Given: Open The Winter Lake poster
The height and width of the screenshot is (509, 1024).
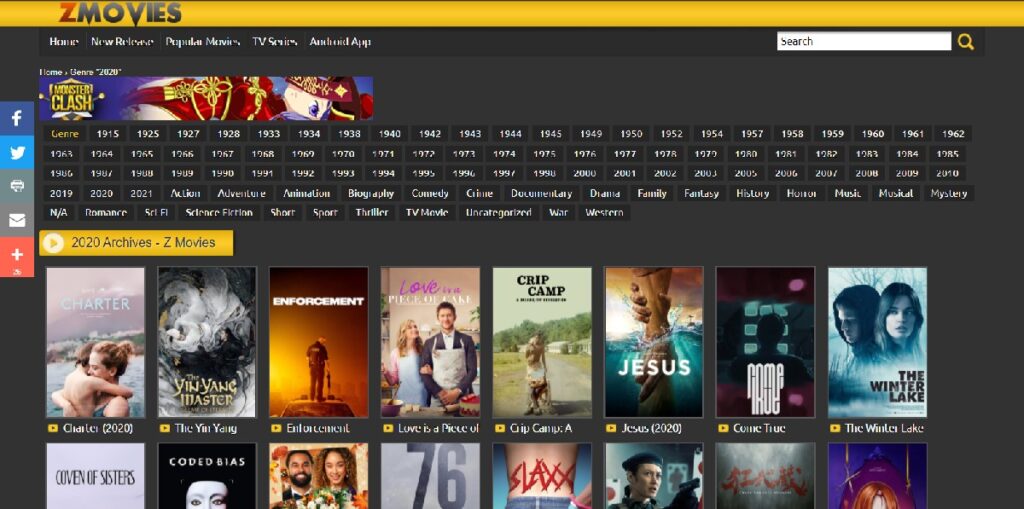Looking at the screenshot, I should (877, 342).
